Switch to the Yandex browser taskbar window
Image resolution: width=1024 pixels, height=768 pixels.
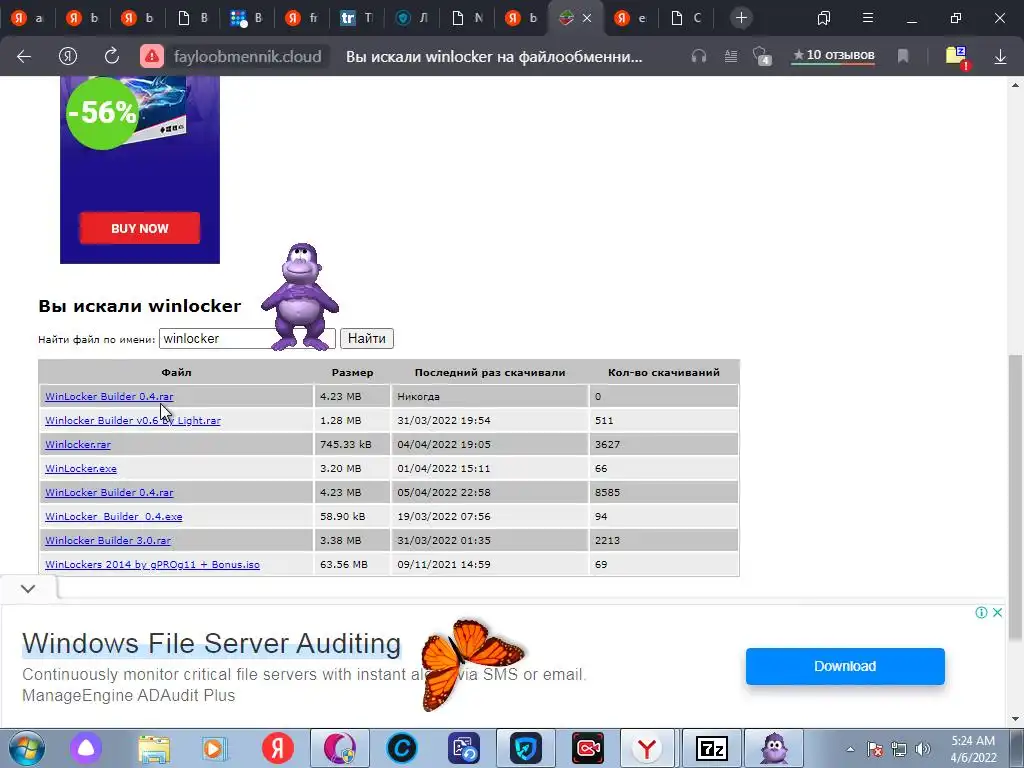(x=647, y=748)
